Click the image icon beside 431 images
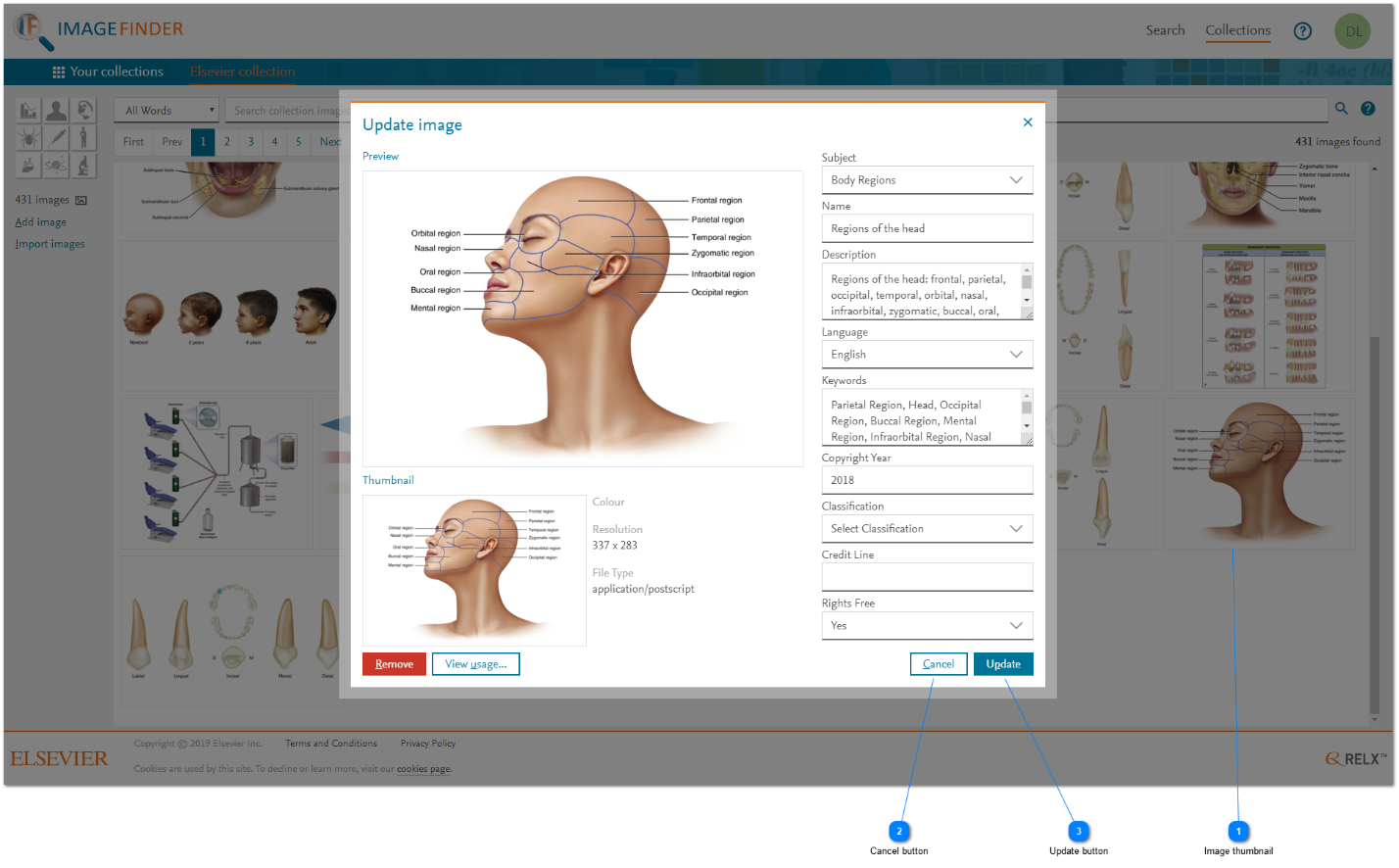 (x=81, y=200)
